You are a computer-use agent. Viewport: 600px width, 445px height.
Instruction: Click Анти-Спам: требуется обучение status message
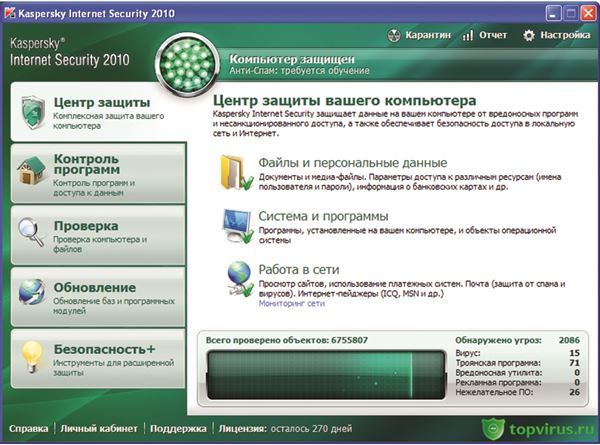pos(299,71)
